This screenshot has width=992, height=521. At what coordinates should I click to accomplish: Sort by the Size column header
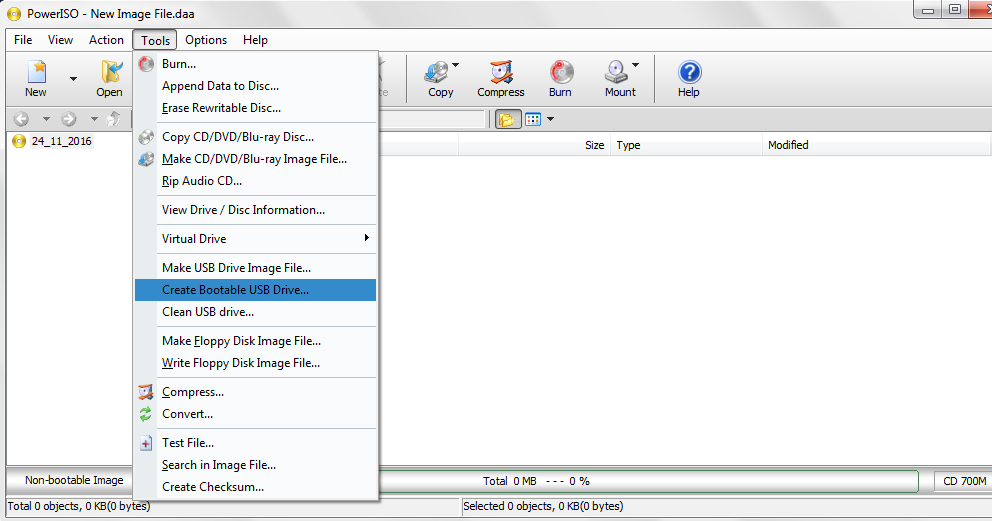coord(534,145)
